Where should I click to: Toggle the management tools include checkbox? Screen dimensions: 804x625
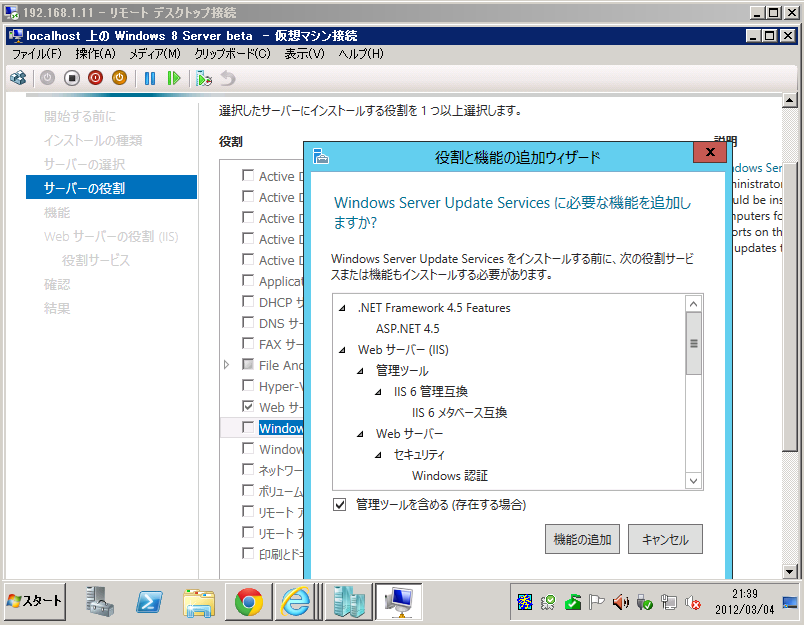coord(340,505)
